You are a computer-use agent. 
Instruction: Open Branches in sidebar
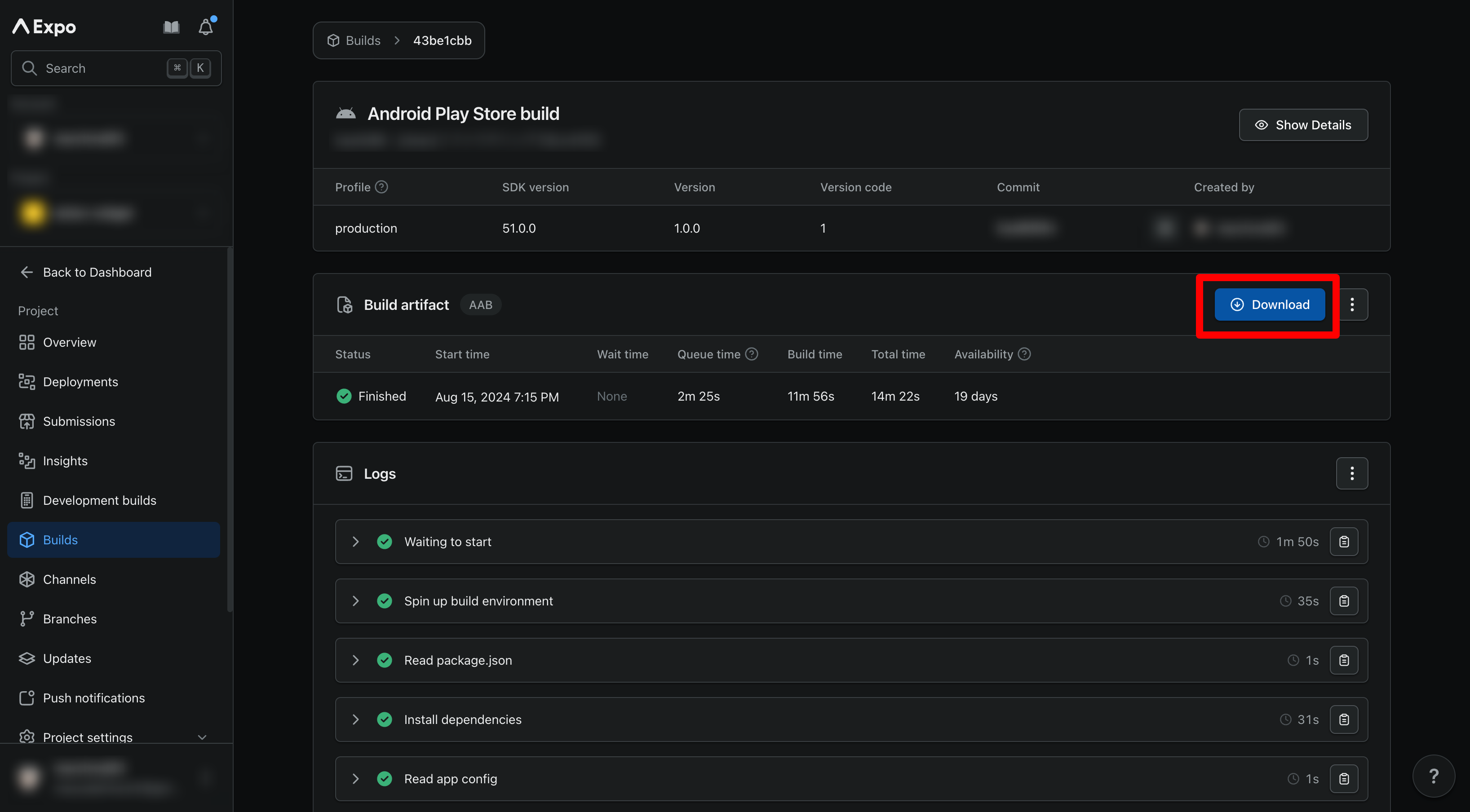114,618
